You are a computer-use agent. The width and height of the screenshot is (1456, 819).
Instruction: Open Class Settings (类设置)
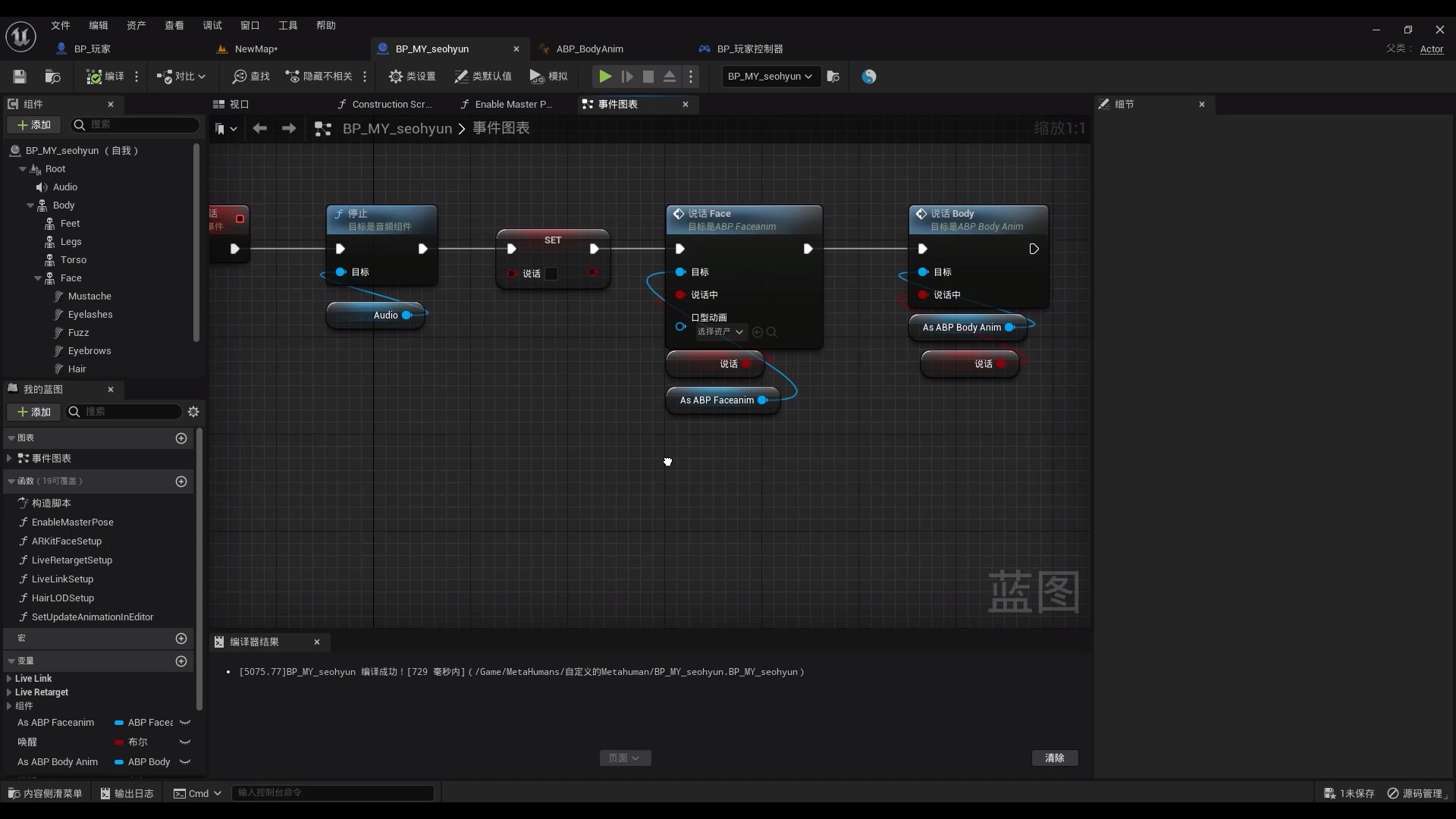(x=412, y=77)
